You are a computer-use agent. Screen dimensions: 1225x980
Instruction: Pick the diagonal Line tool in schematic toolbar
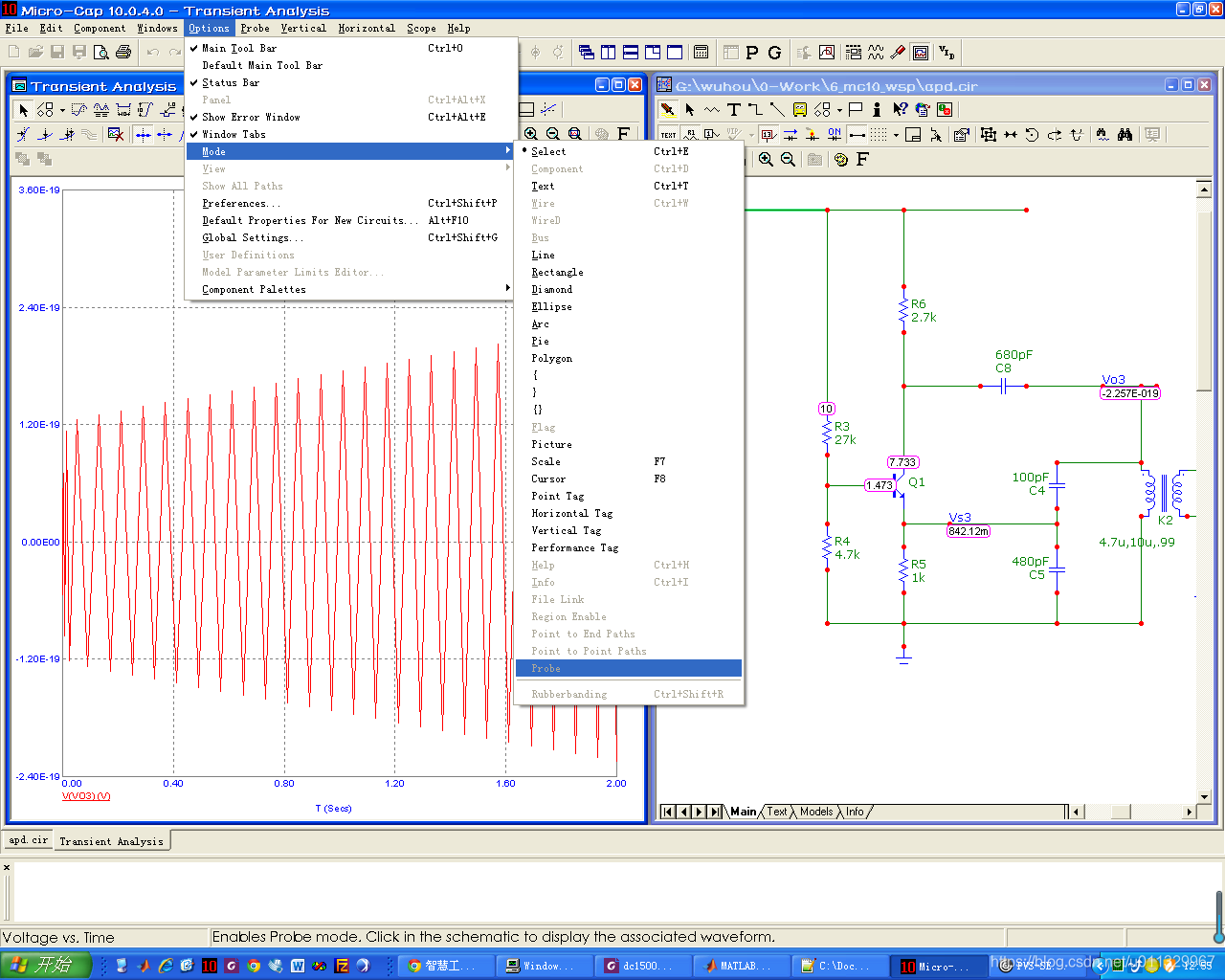(x=777, y=109)
